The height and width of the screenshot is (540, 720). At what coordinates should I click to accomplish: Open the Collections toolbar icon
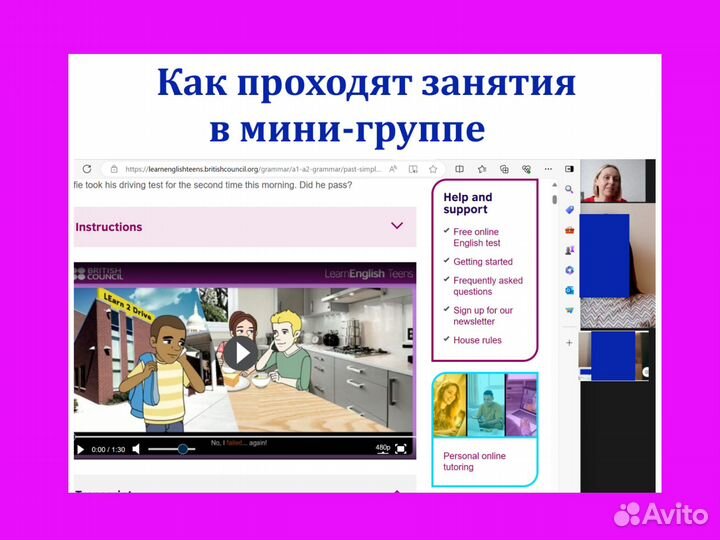[x=504, y=169]
